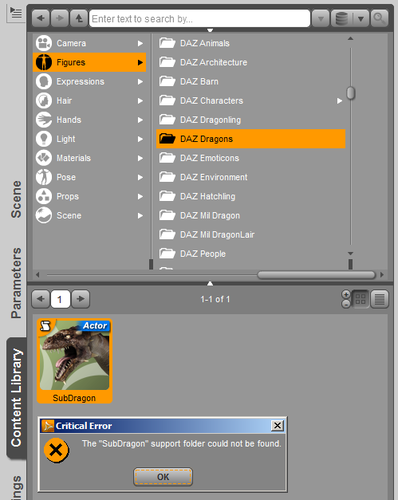Expand the Hair category arrow
398x500 pixels.
[140, 101]
